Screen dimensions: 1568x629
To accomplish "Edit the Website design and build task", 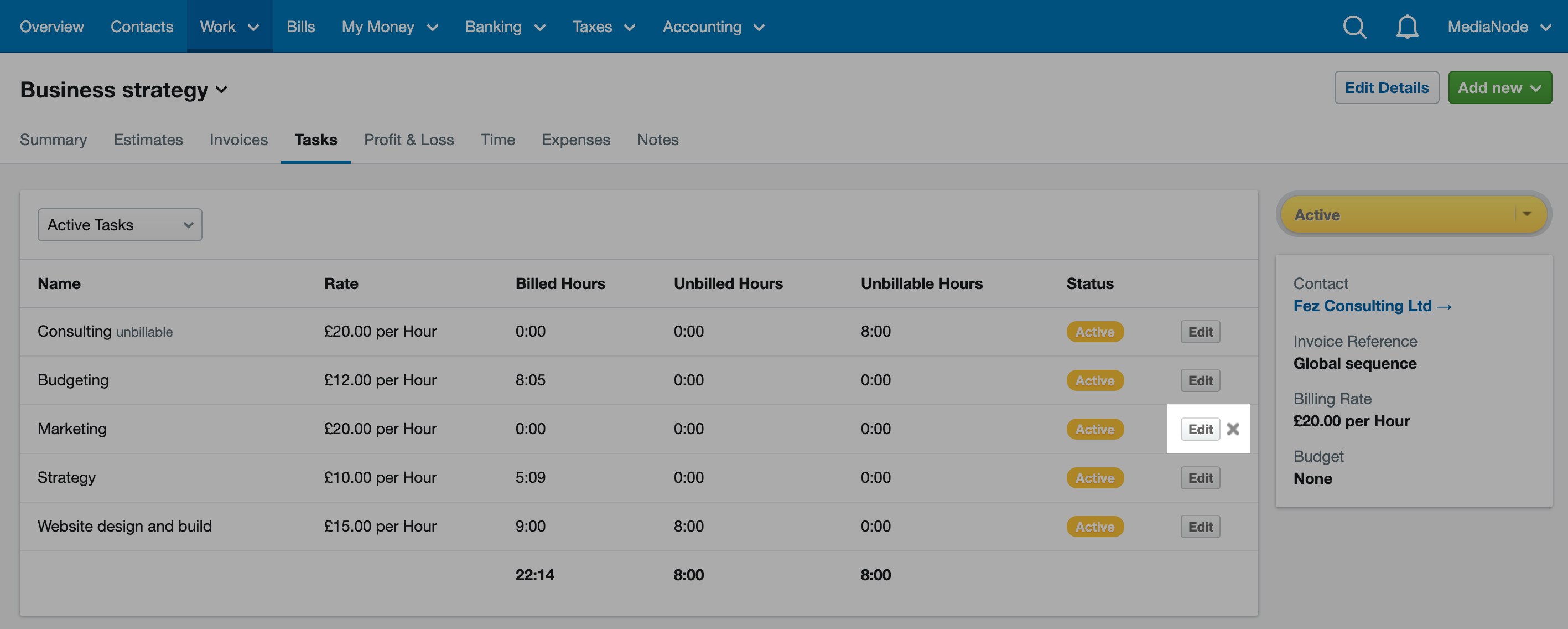I will [1201, 527].
